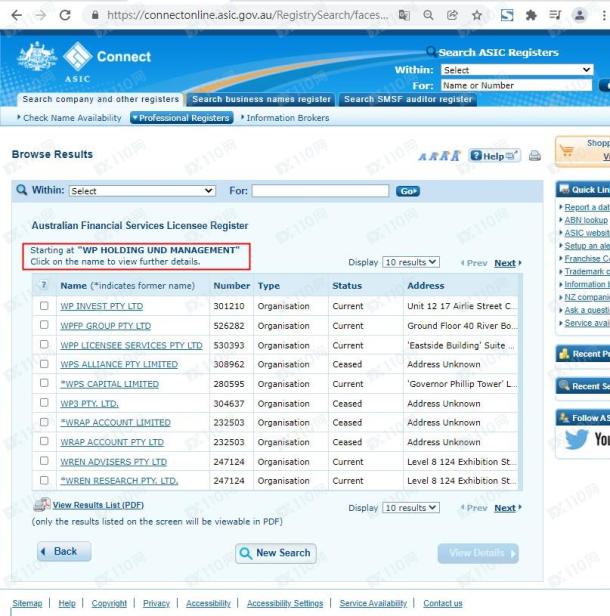The width and height of the screenshot is (610, 616).
Task: Click the Status column header
Action: pyautogui.click(x=347, y=286)
